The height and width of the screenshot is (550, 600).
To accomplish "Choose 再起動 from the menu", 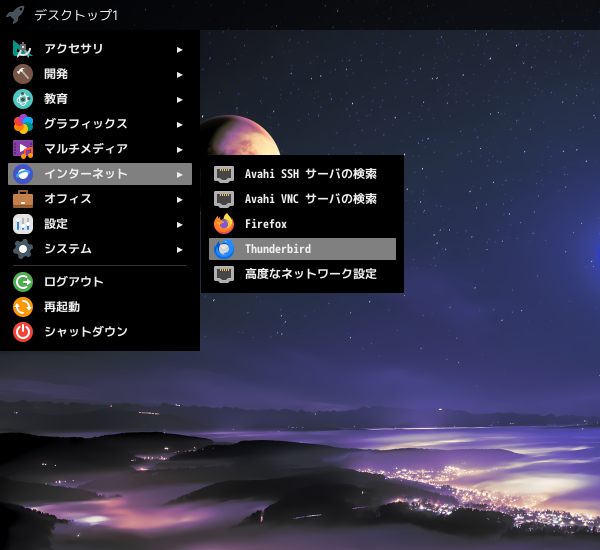I will (x=100, y=307).
